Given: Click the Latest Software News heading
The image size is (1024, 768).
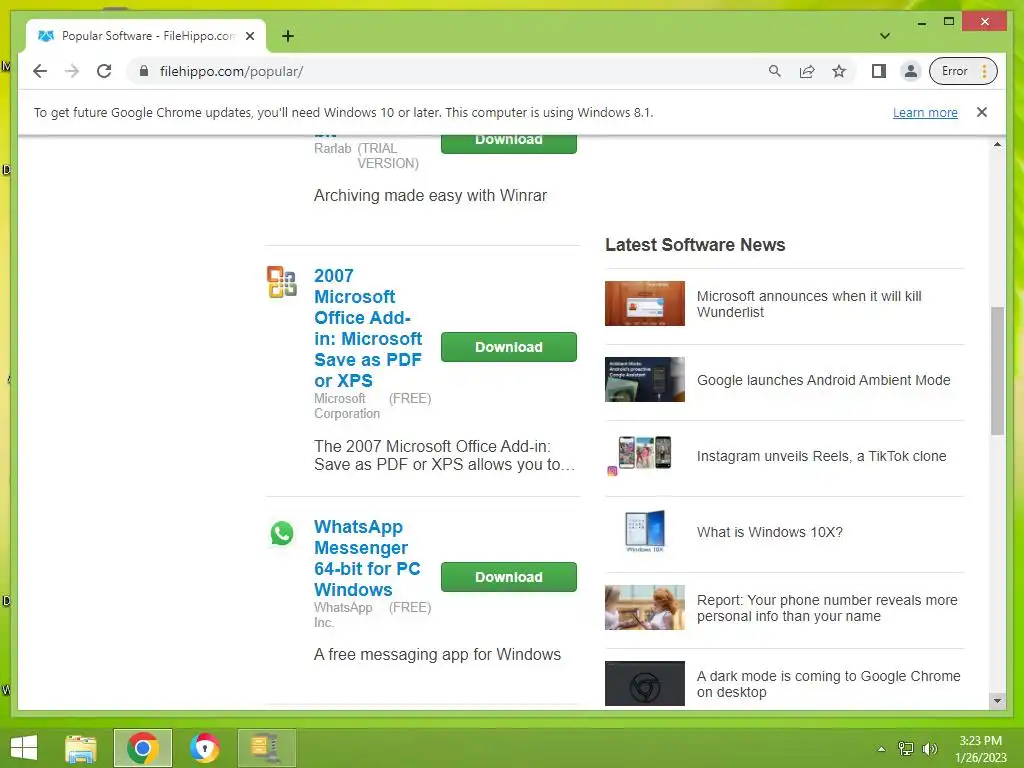Looking at the screenshot, I should click(x=695, y=245).
